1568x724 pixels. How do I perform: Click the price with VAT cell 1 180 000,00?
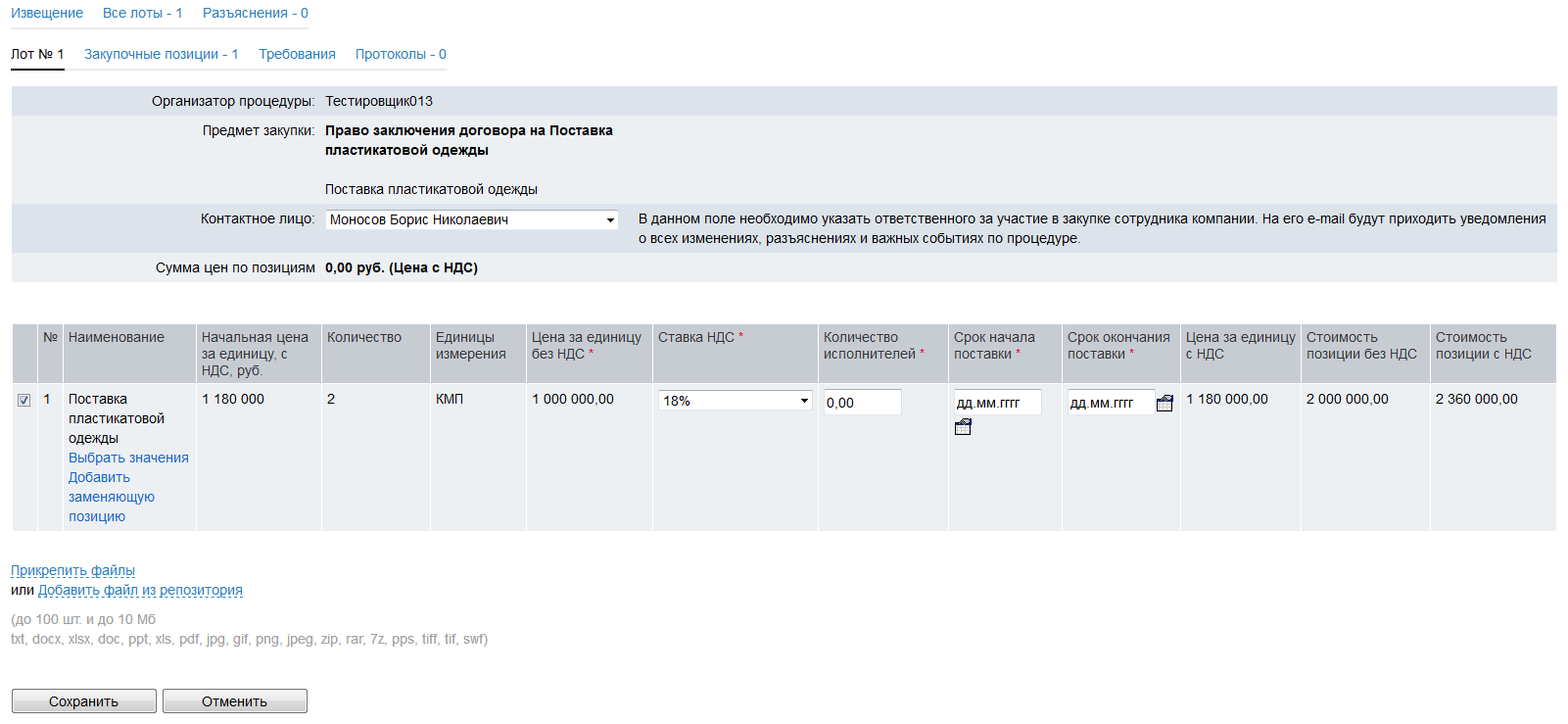[1227, 399]
